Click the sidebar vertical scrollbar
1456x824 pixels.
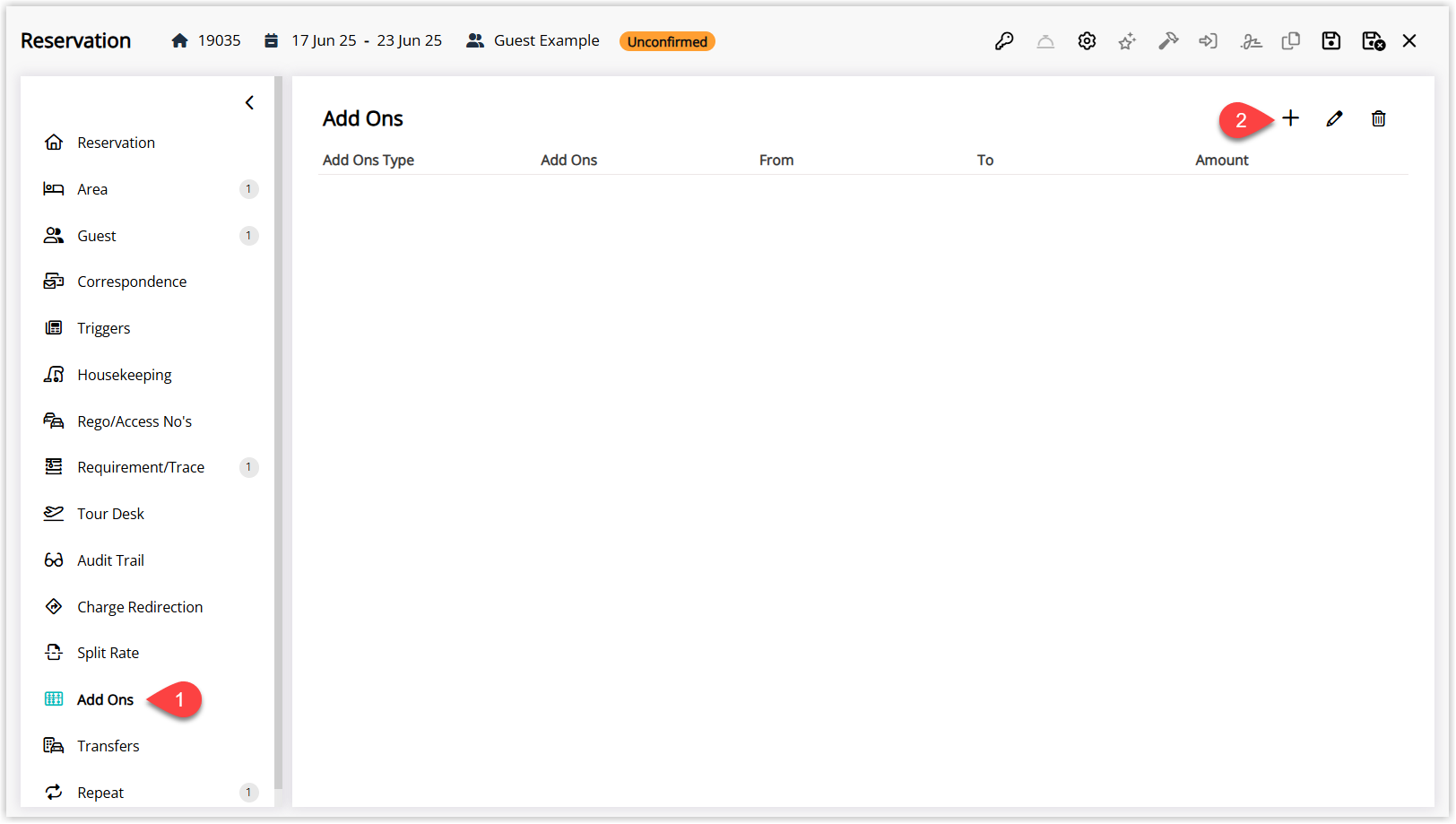279,432
